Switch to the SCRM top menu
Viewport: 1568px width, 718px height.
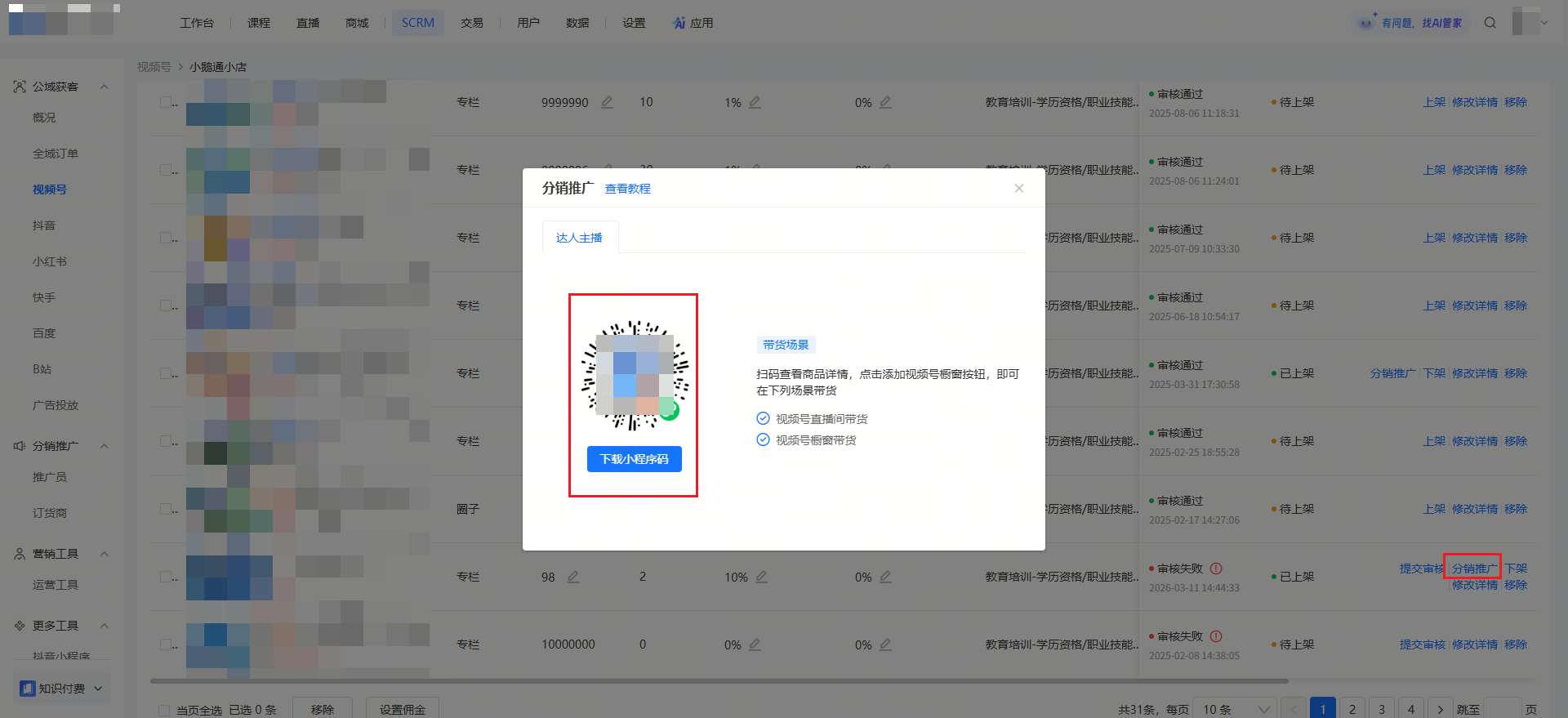[418, 23]
